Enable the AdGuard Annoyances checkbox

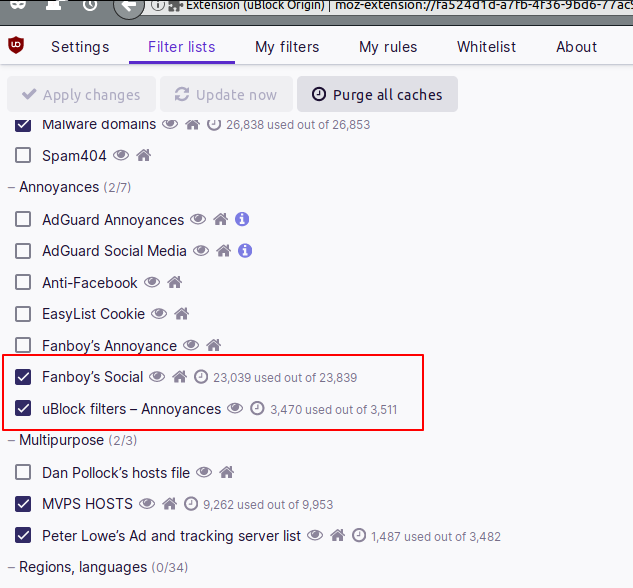(23, 220)
